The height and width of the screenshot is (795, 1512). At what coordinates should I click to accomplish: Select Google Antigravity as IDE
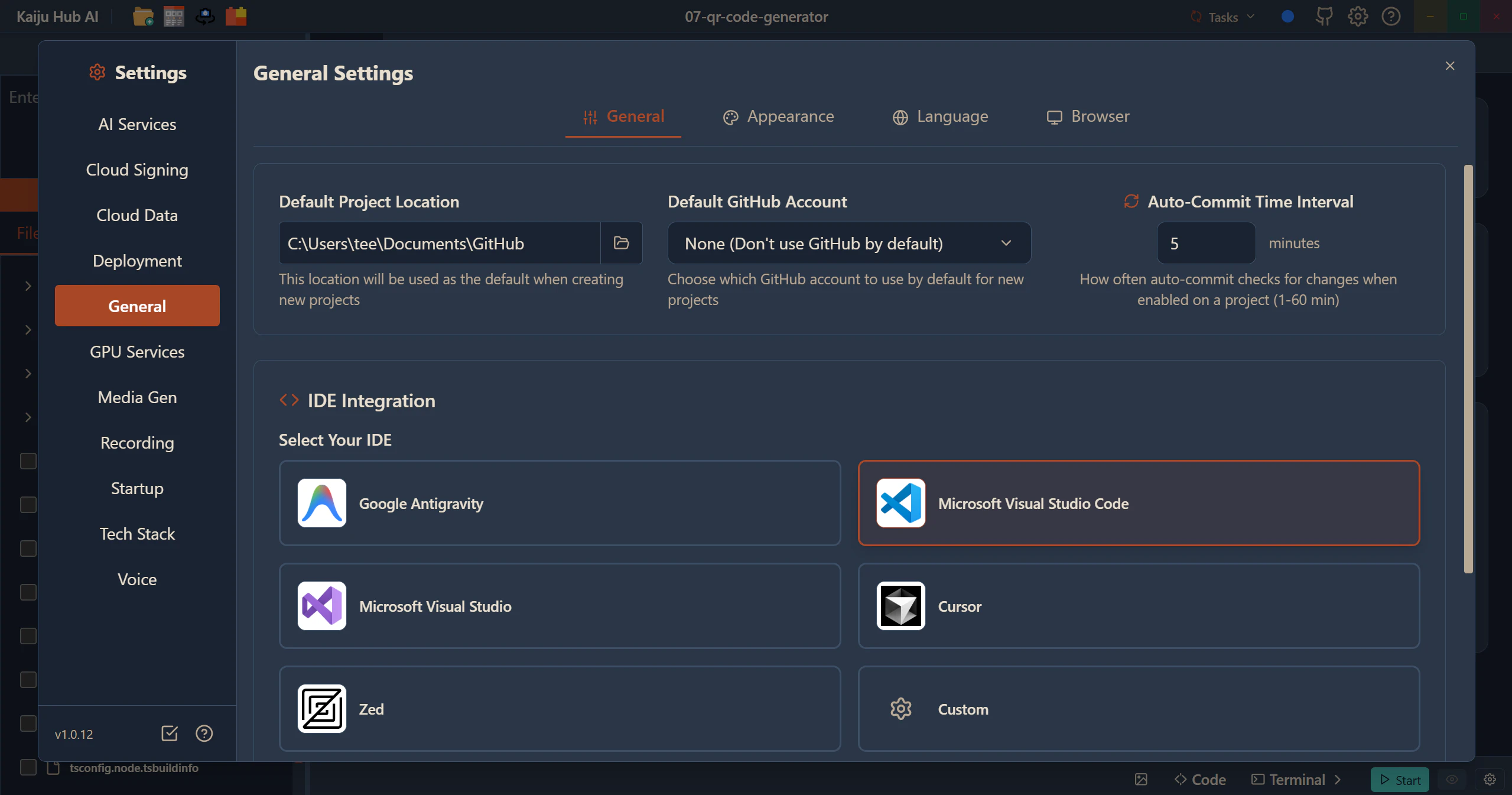coord(560,503)
